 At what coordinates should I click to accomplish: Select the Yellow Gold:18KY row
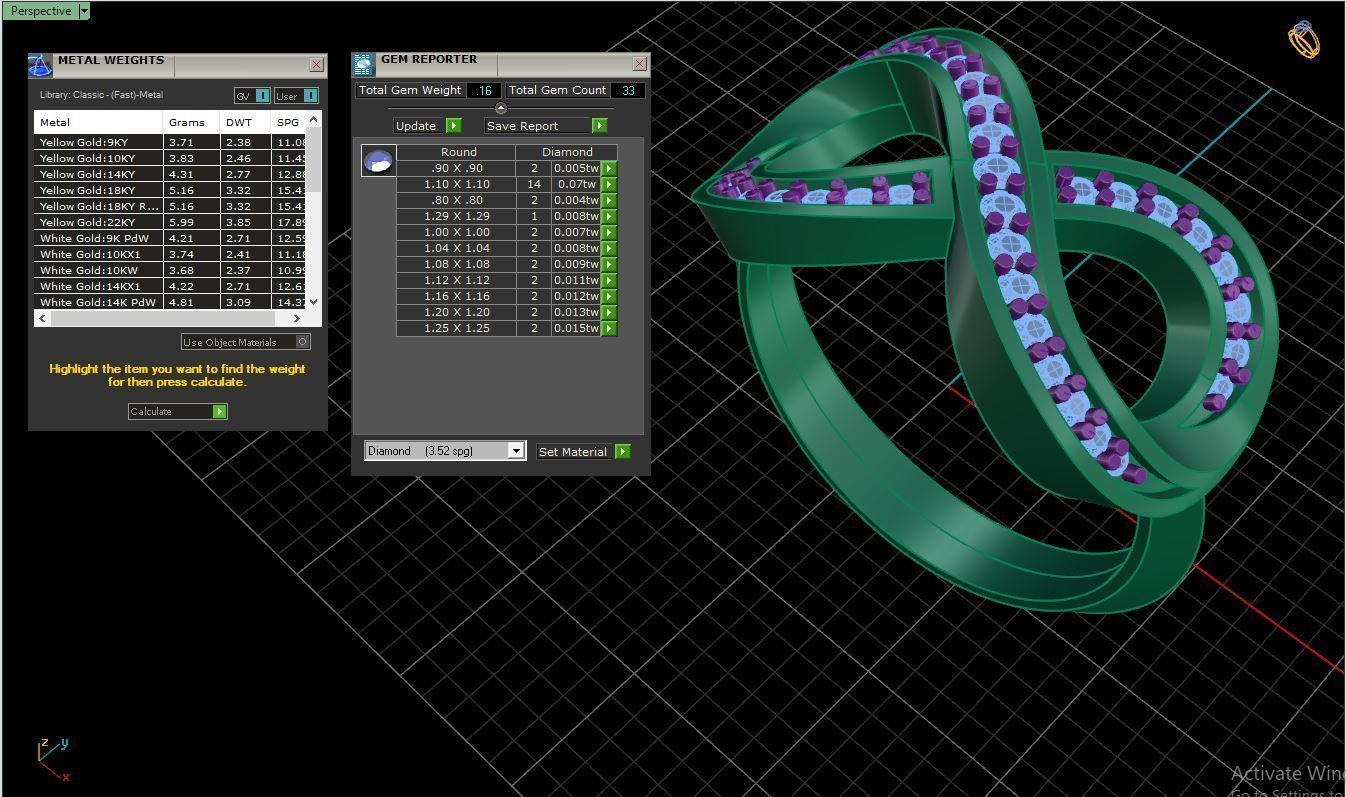click(x=170, y=190)
